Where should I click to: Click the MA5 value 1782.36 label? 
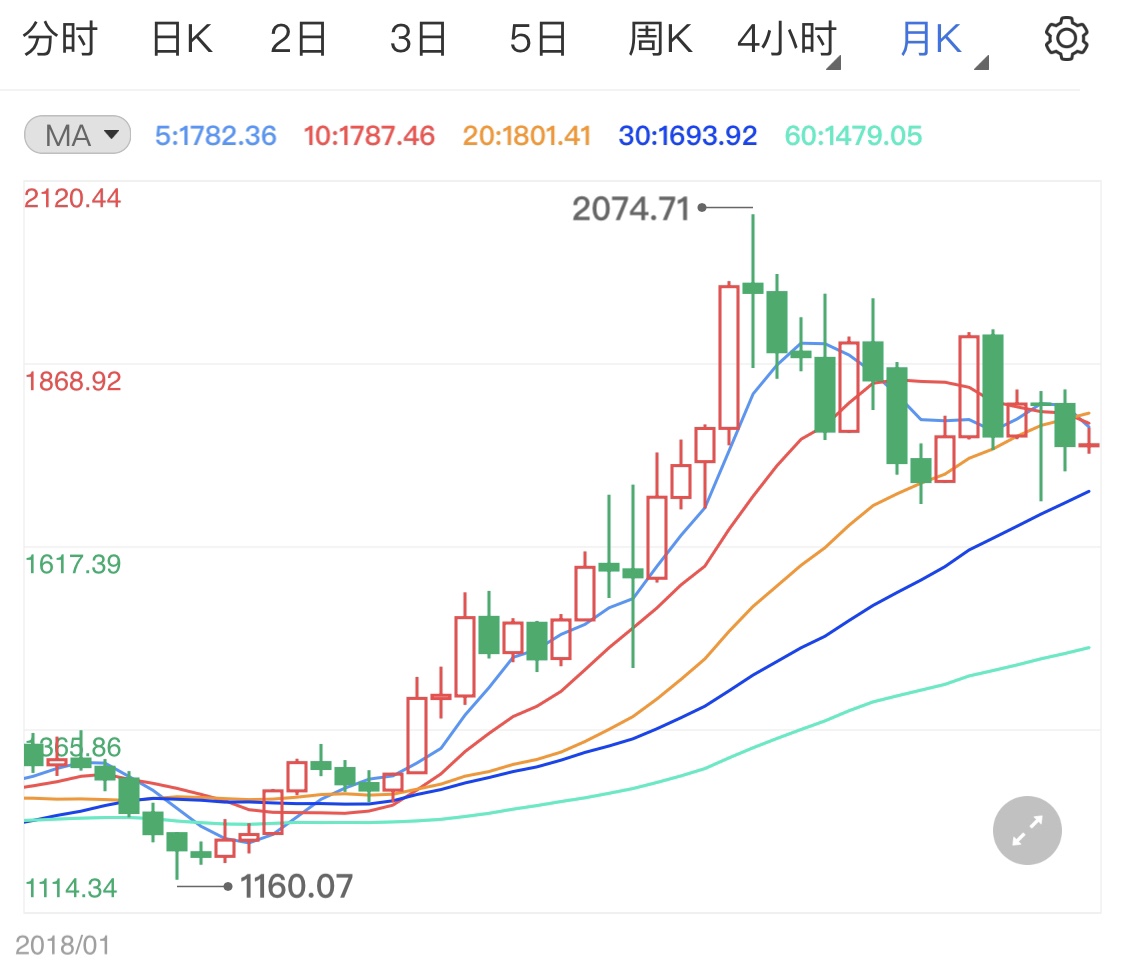pos(215,136)
